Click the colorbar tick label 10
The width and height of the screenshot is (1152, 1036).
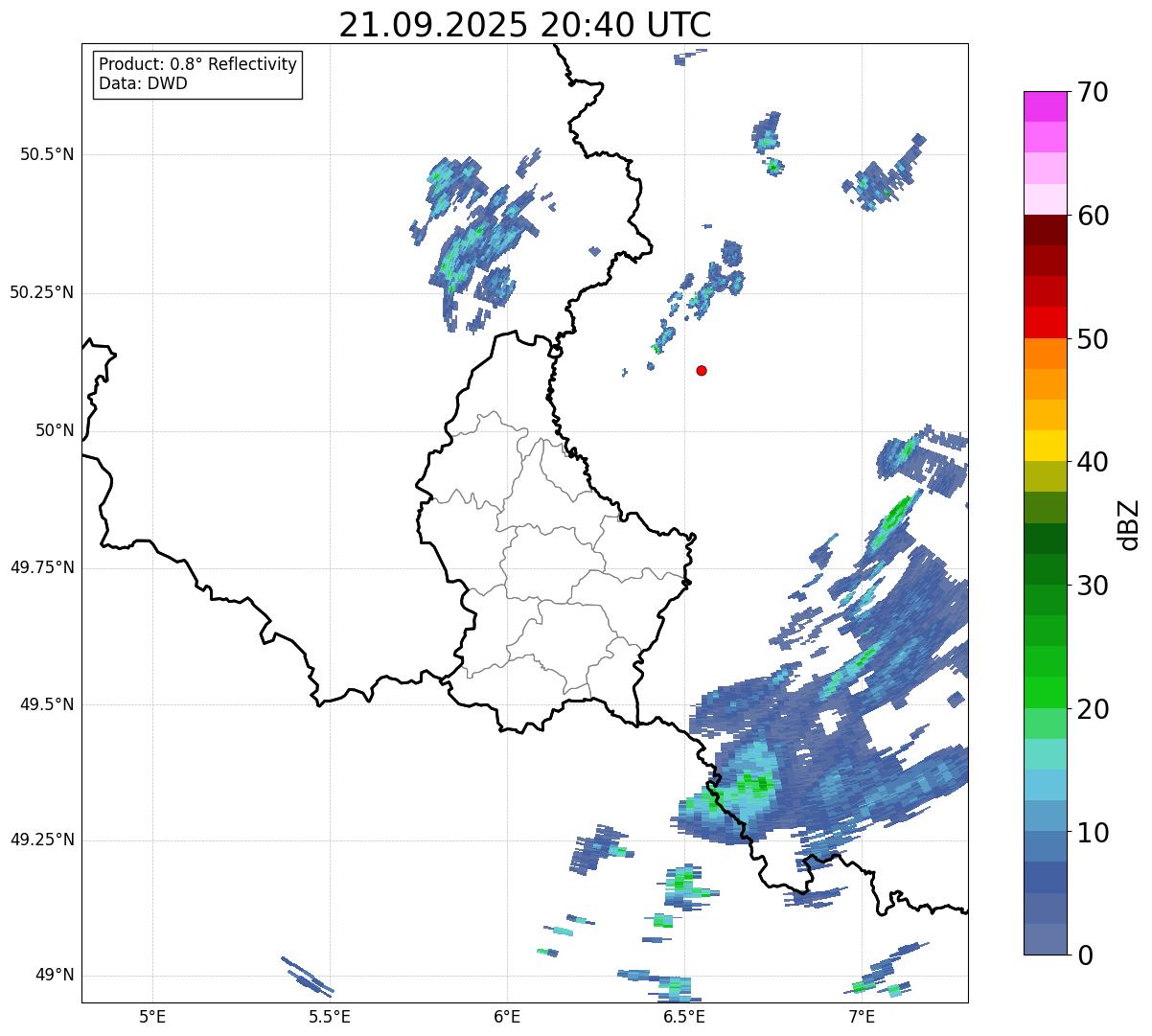coord(1093,833)
